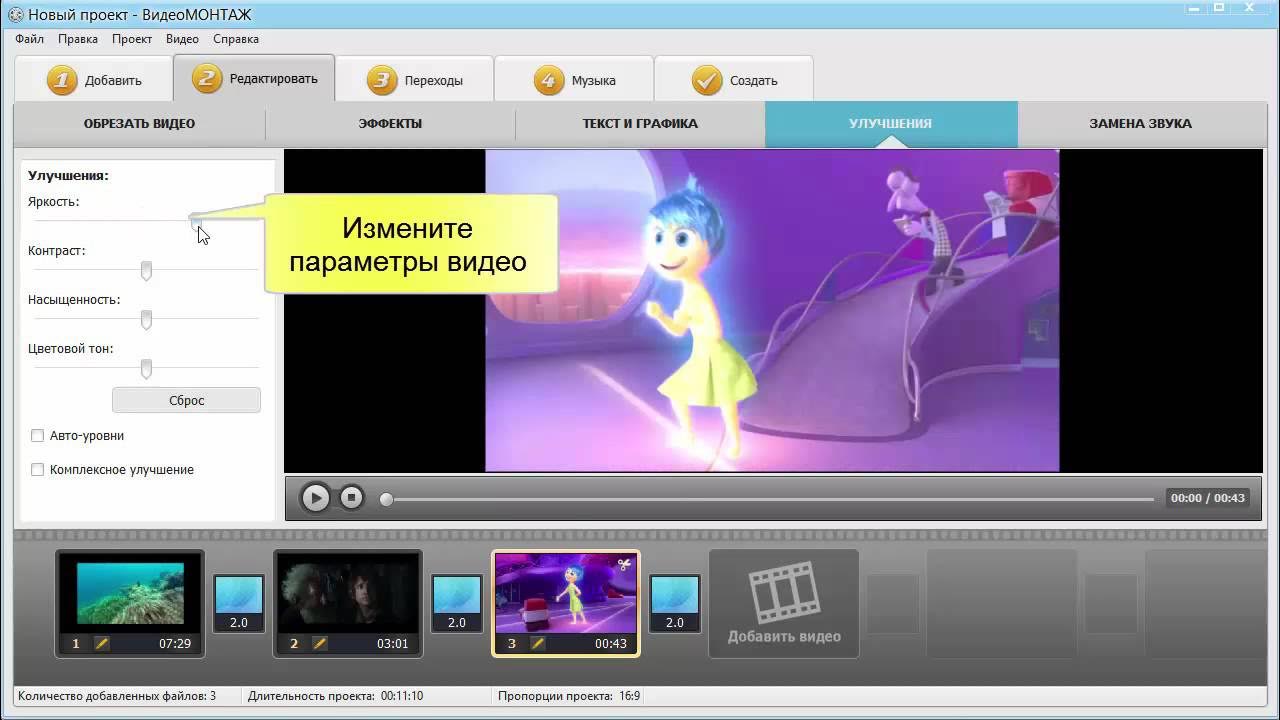Click the application icon in title bar
Viewport: 1280px width, 720px height.
[15, 14]
